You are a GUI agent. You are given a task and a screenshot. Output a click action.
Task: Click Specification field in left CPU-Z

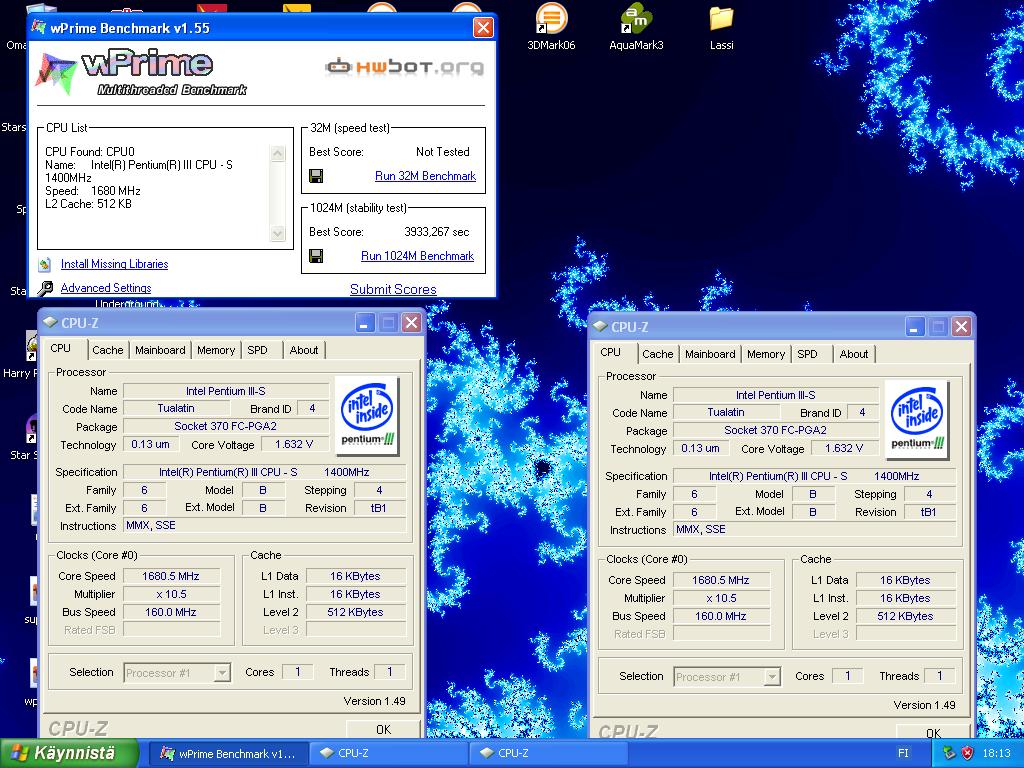[x=264, y=472]
